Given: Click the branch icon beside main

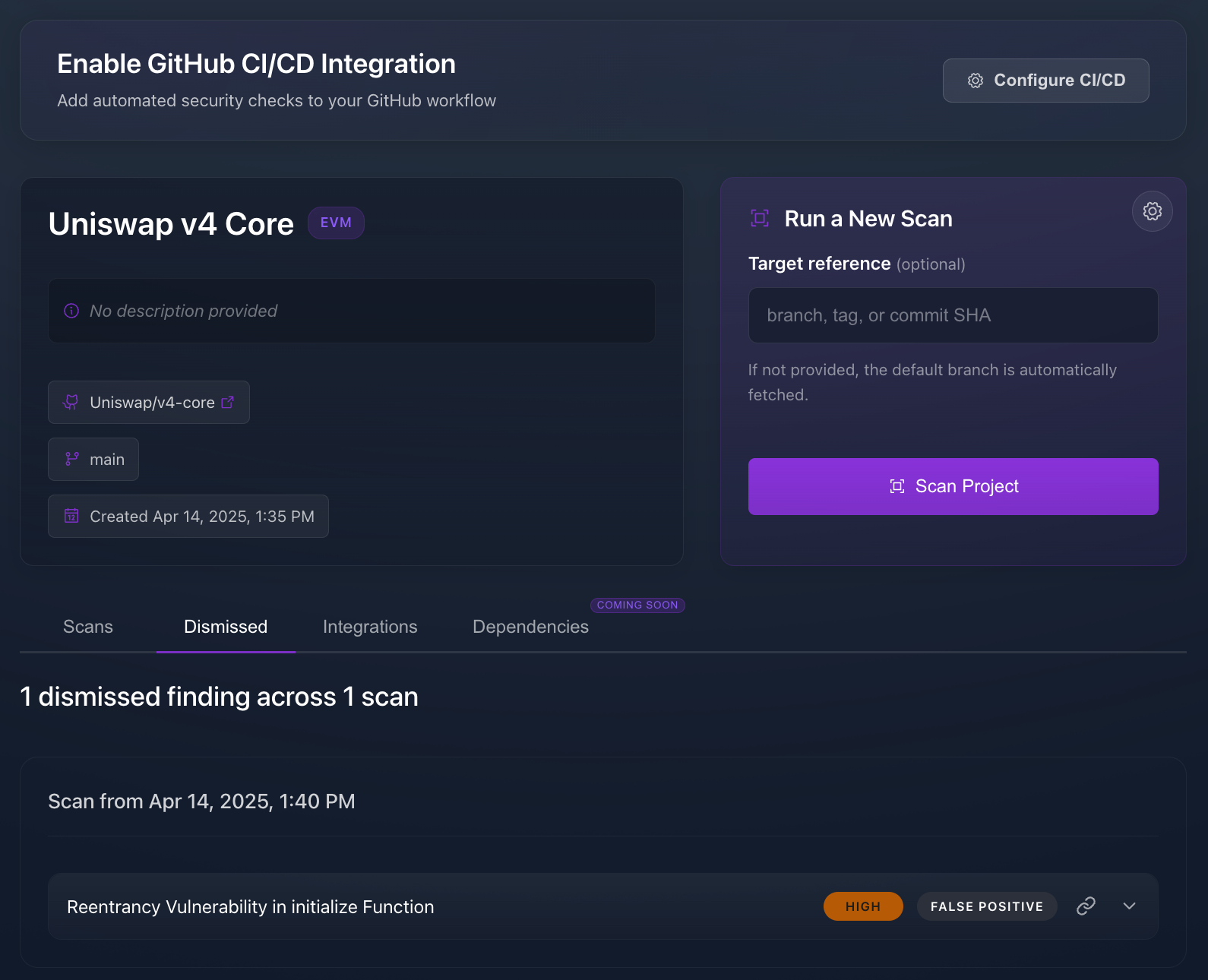Looking at the screenshot, I should click(71, 459).
